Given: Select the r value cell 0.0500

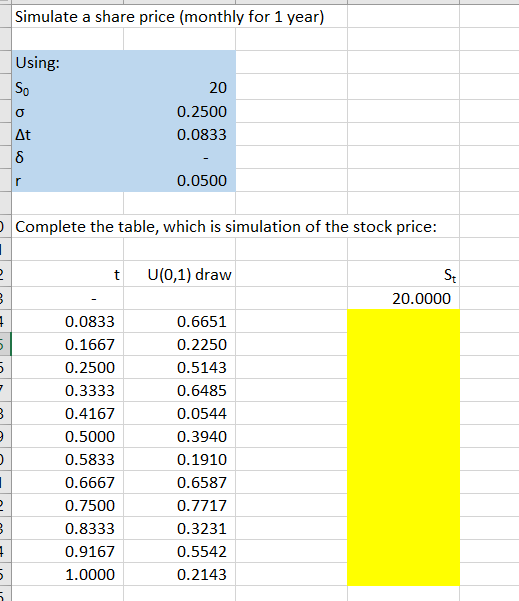Looking at the screenshot, I should [179, 181].
